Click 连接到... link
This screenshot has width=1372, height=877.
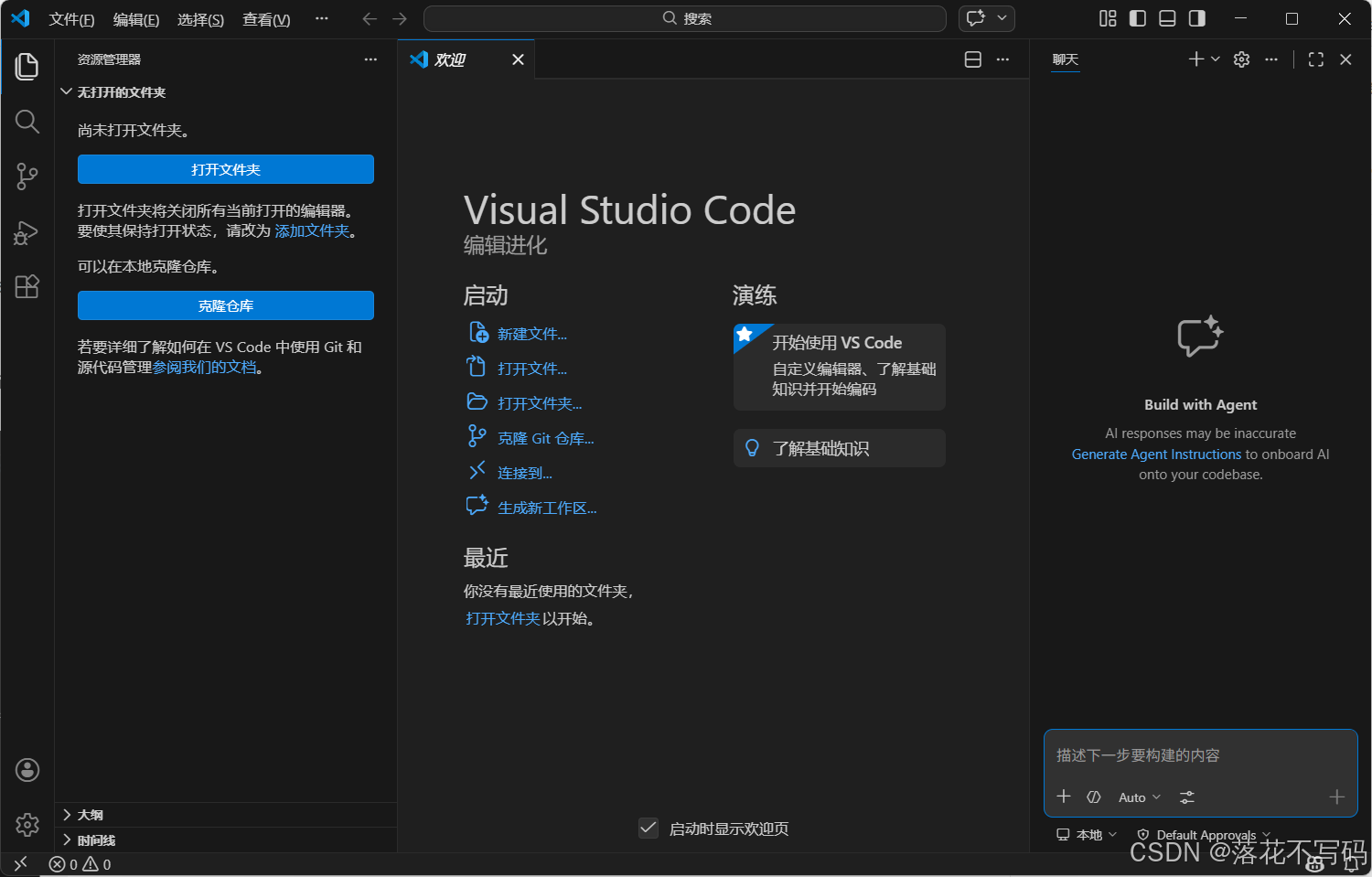click(524, 473)
